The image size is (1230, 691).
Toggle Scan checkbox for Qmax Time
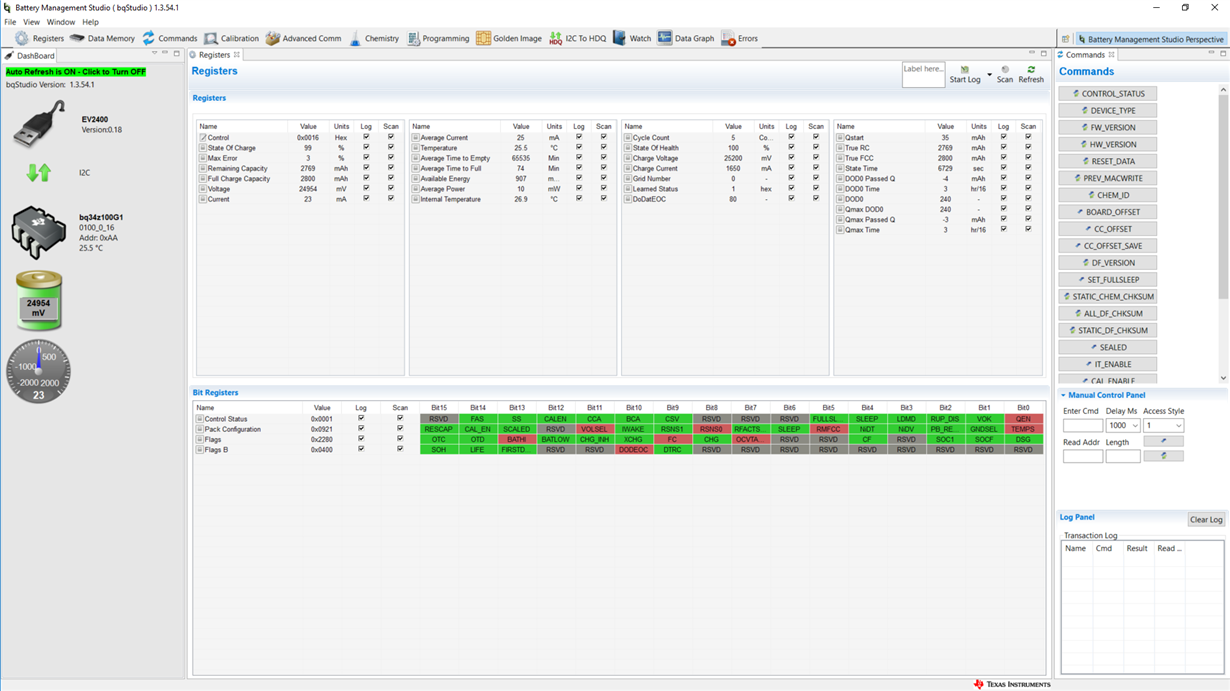[x=1028, y=230]
